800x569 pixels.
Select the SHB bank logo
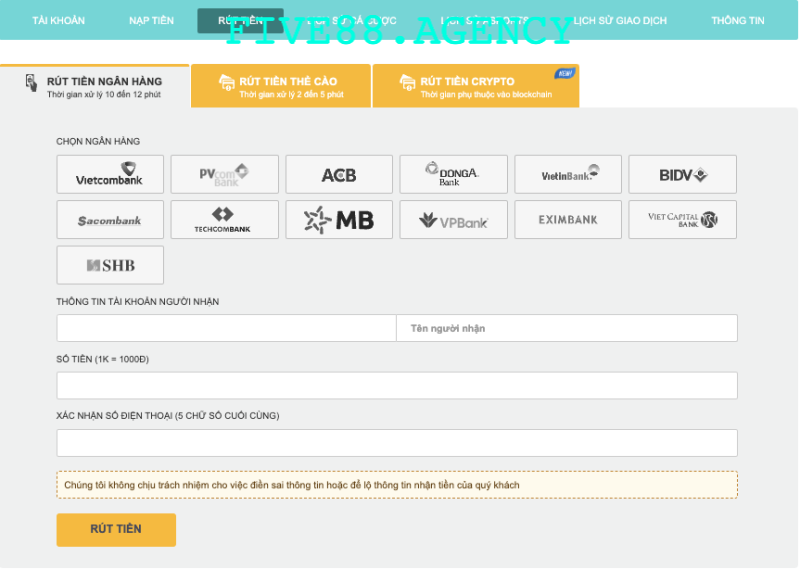point(110,265)
